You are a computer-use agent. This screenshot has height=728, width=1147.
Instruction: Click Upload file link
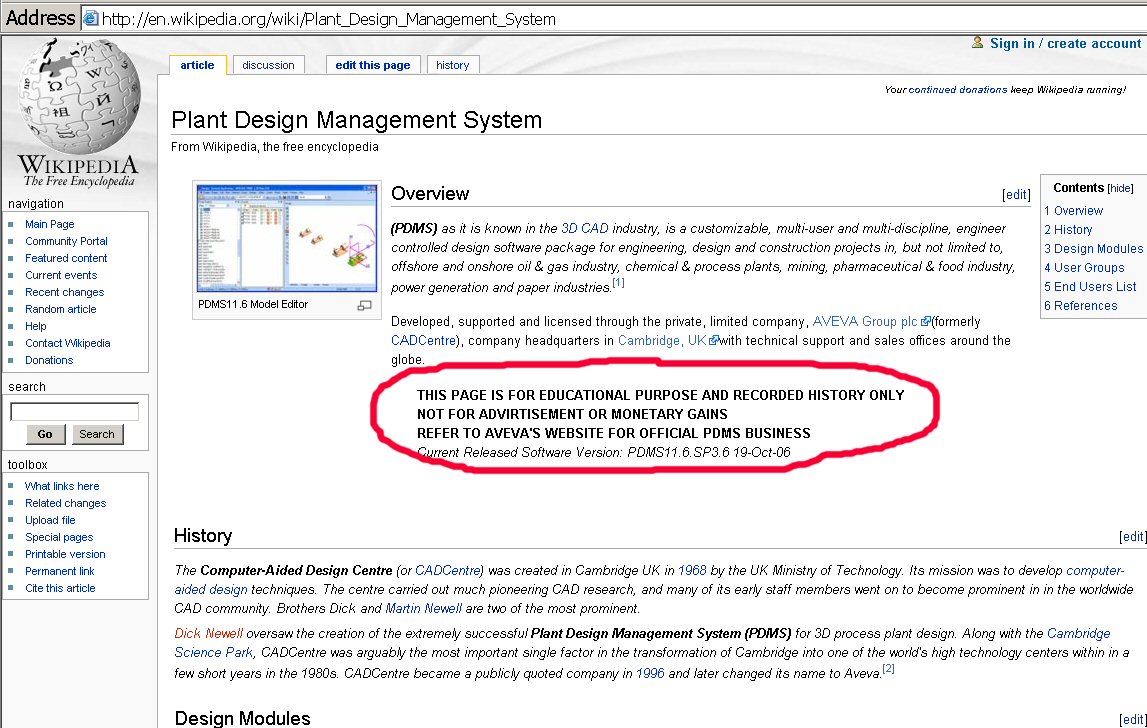pos(50,519)
